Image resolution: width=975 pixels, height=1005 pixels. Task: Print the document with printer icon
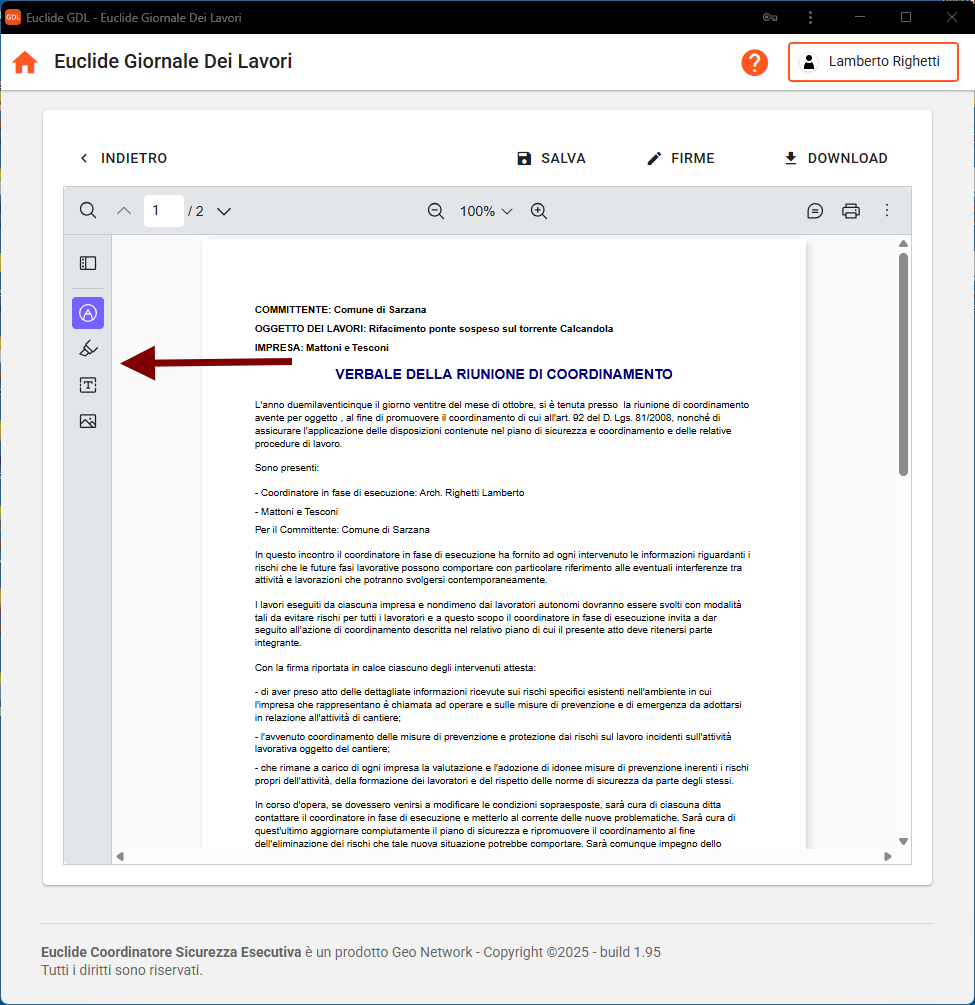point(851,211)
